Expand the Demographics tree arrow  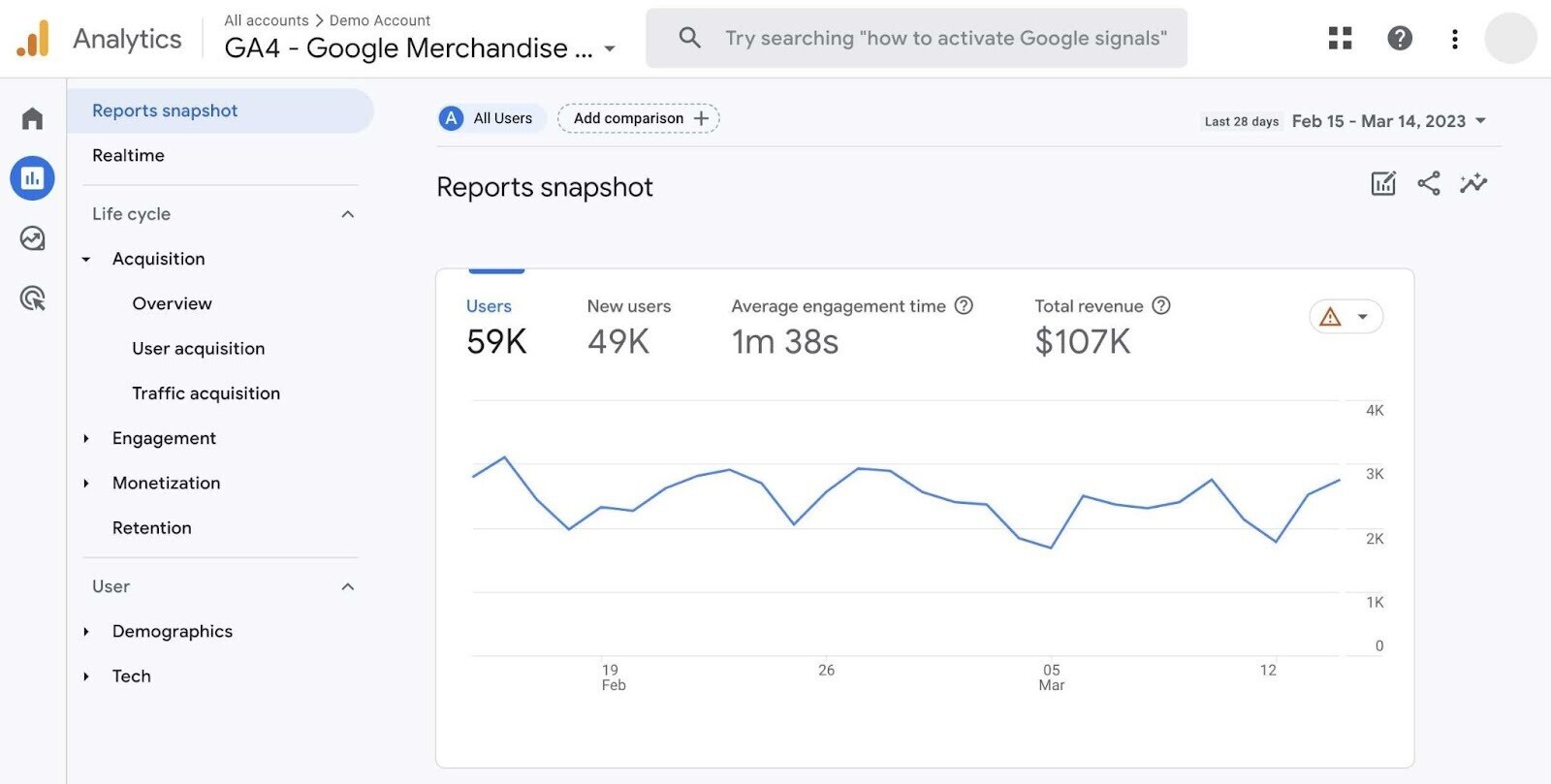tap(86, 631)
